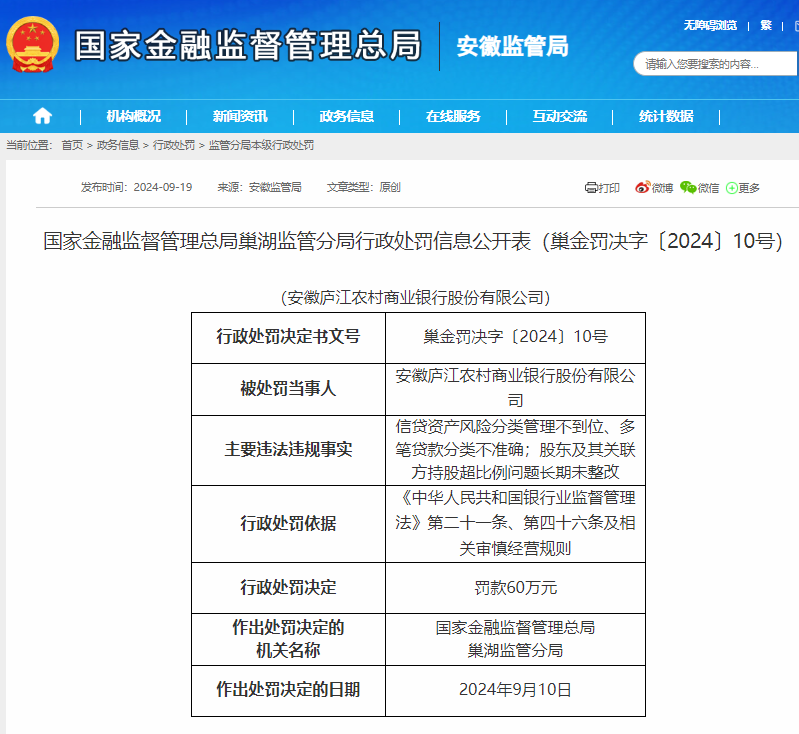Screen dimensions: 799x734
Task: Open 监管分局本级行政处罚 breadcrumb link
Action: [x=261, y=146]
